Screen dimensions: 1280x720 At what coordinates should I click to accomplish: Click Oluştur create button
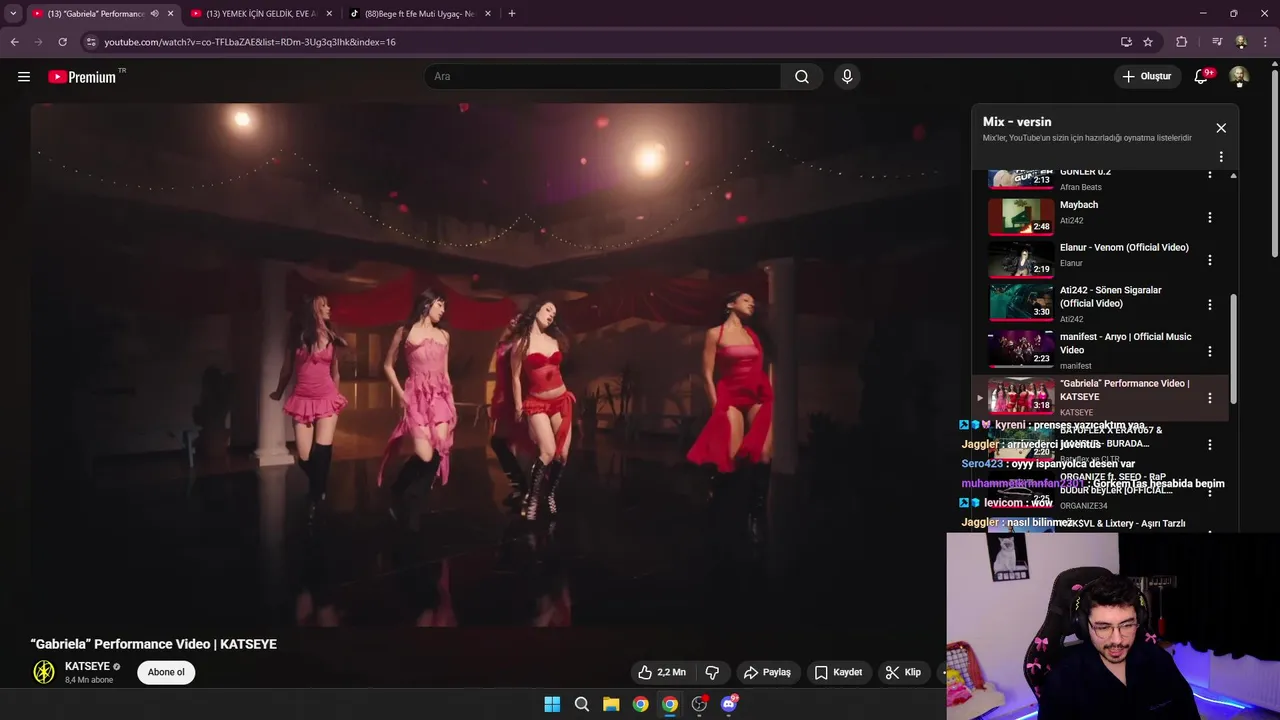coord(1146,77)
